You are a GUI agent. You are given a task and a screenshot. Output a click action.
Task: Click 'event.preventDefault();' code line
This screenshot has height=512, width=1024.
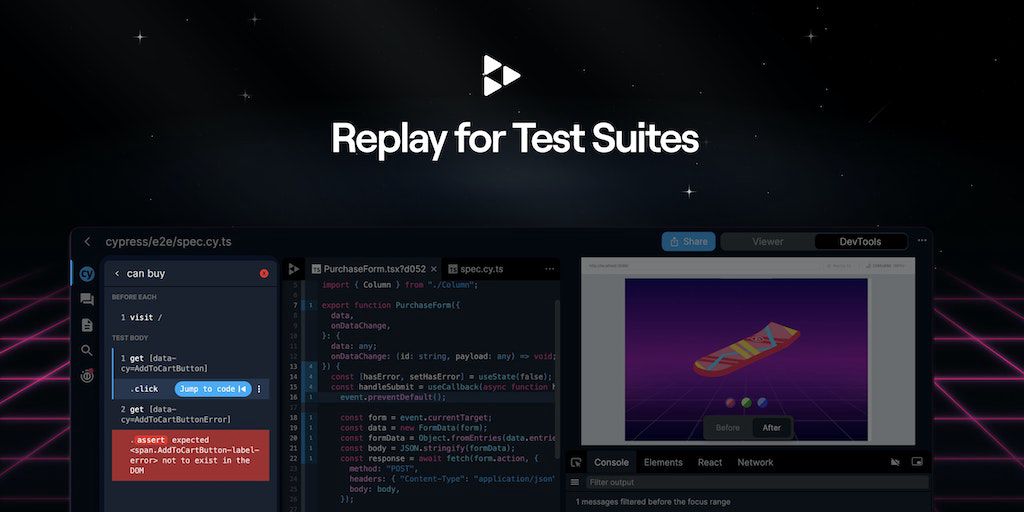coord(392,397)
